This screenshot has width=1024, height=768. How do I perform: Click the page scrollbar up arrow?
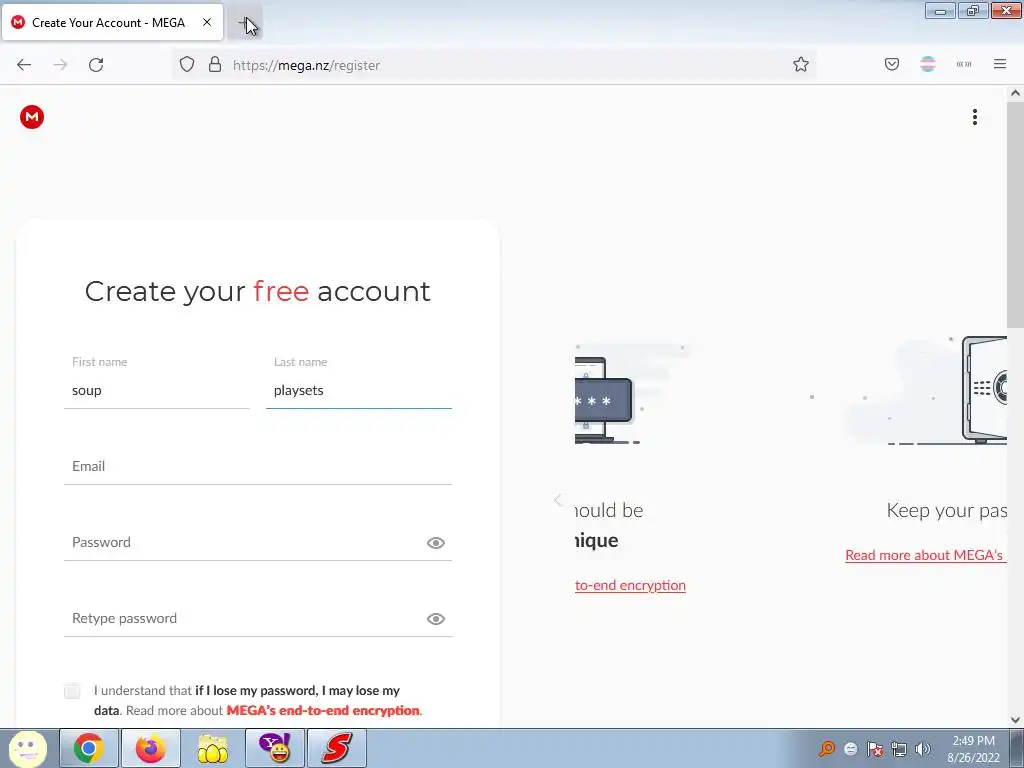click(1015, 93)
